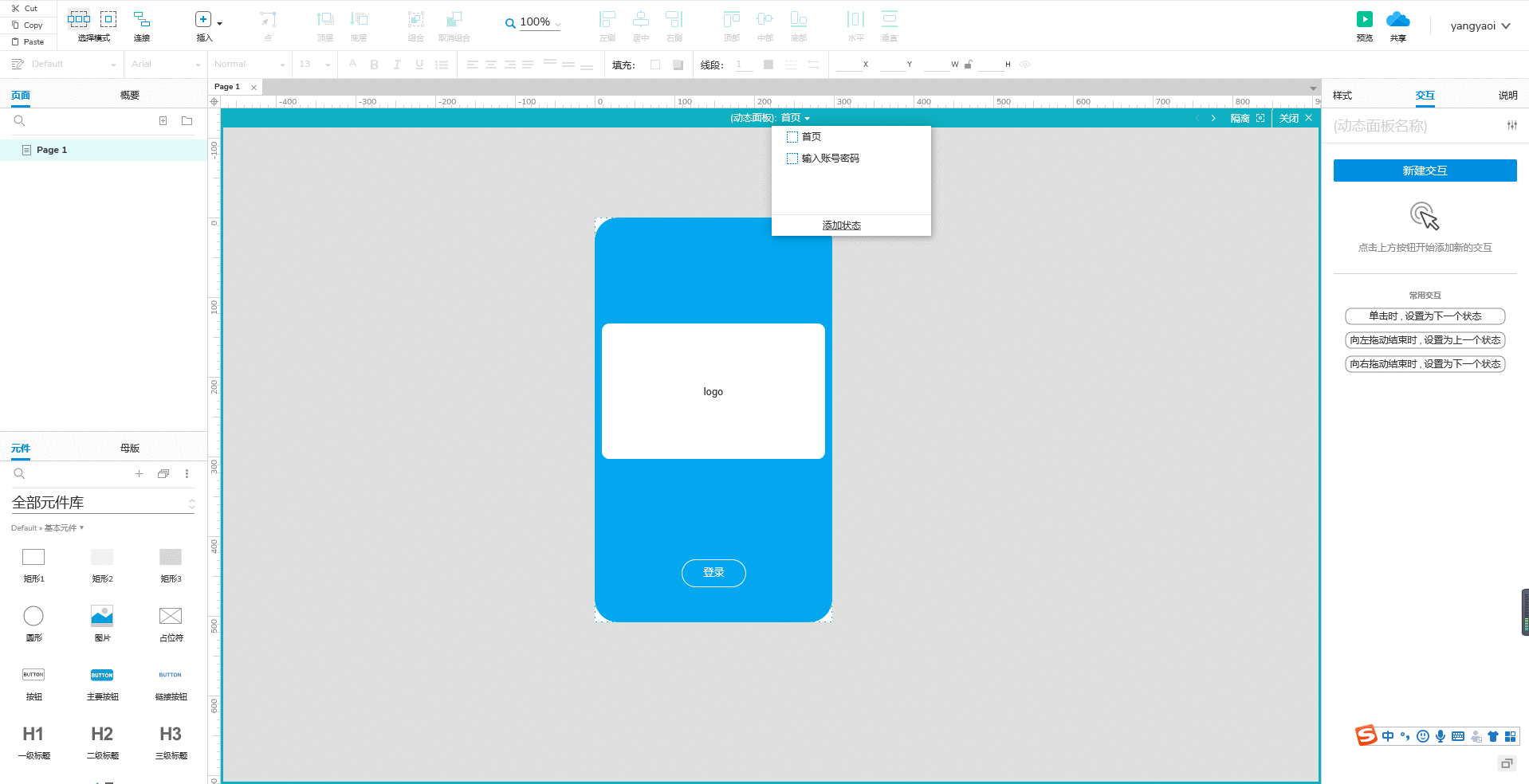Click the 插入 insert icon
Image resolution: width=1529 pixels, height=784 pixels.
pos(203,19)
